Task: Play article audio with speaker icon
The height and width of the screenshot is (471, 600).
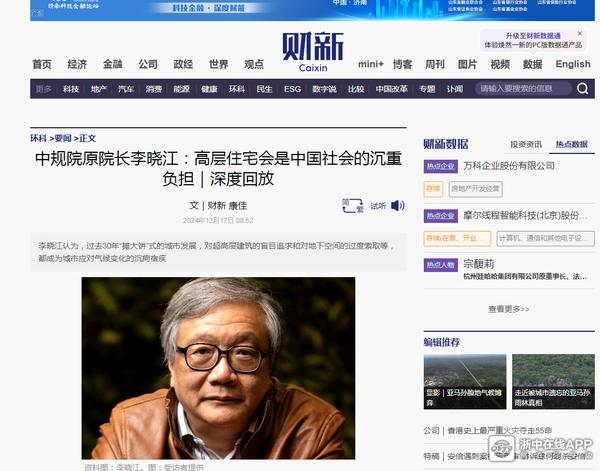Action: 398,205
